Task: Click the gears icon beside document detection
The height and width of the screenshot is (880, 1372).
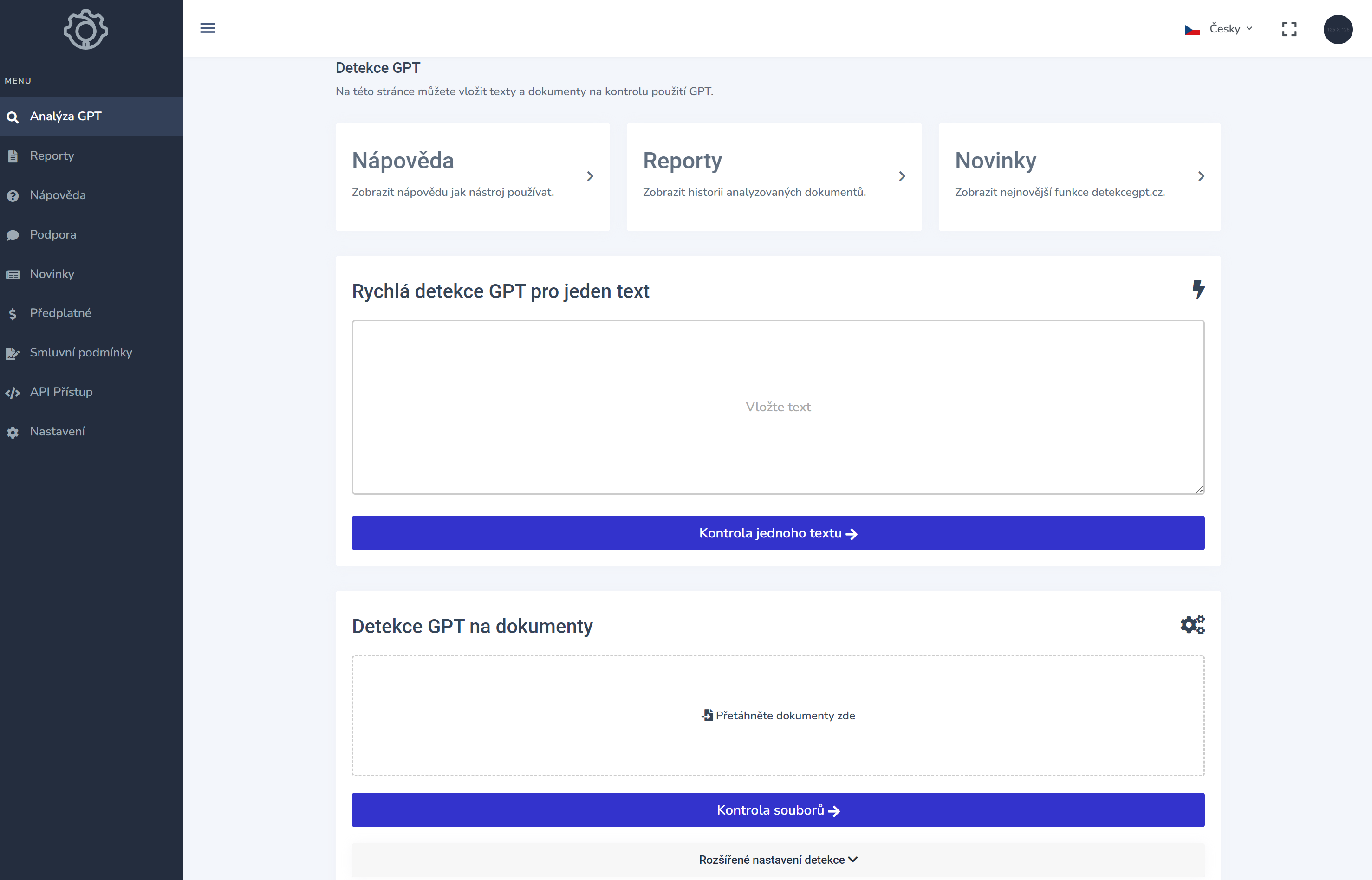Action: coord(1192,625)
